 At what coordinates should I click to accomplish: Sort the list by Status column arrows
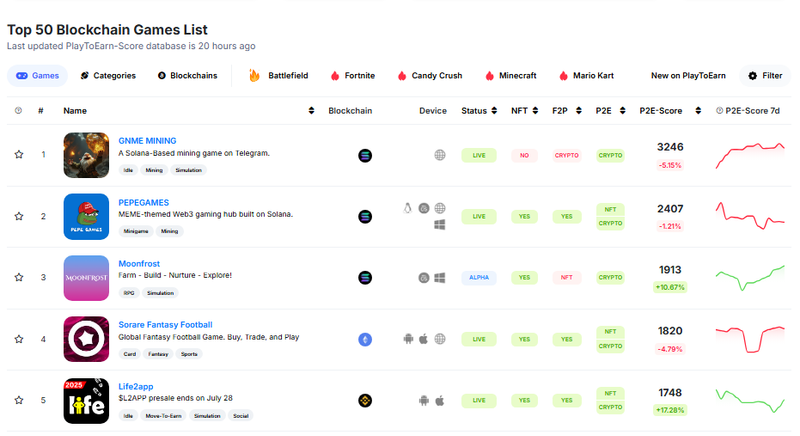494,111
